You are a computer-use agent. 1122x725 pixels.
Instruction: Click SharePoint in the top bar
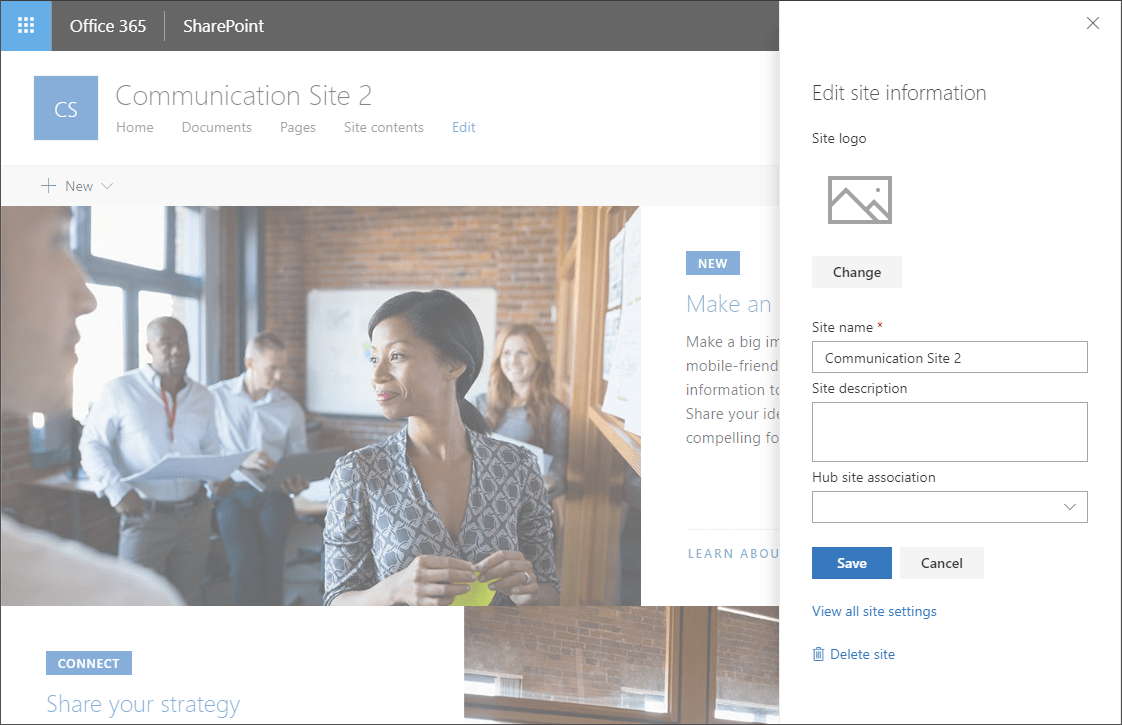click(222, 25)
